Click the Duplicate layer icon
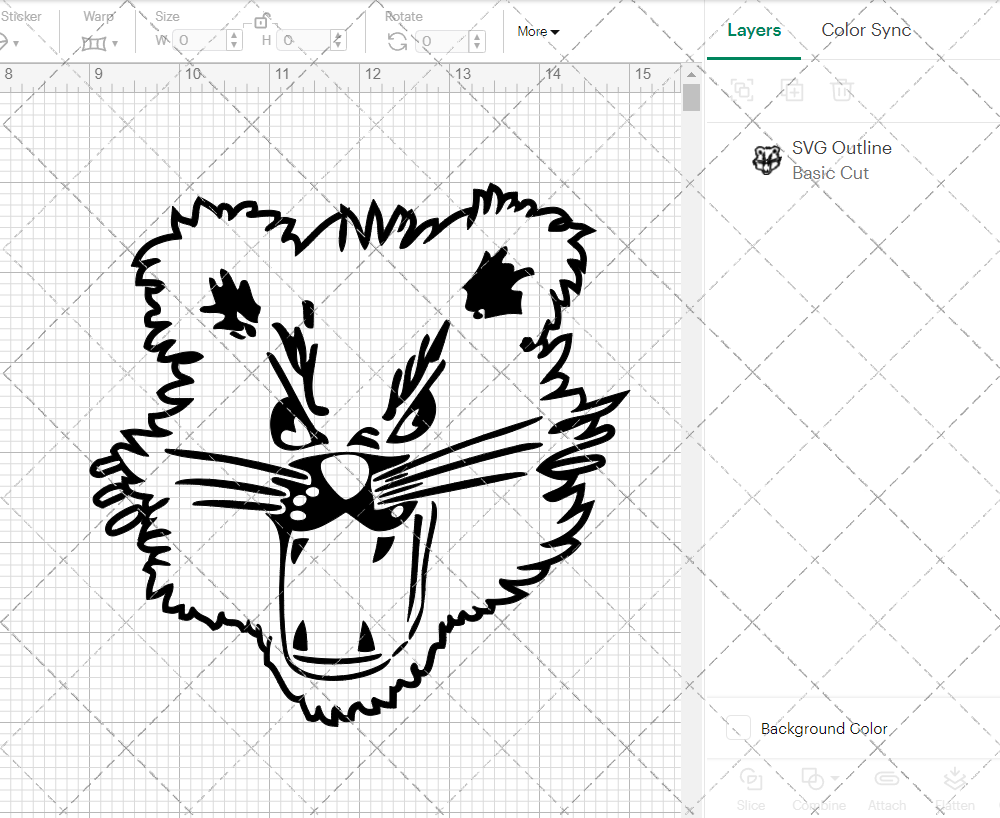The image size is (1000, 818). pos(793,90)
